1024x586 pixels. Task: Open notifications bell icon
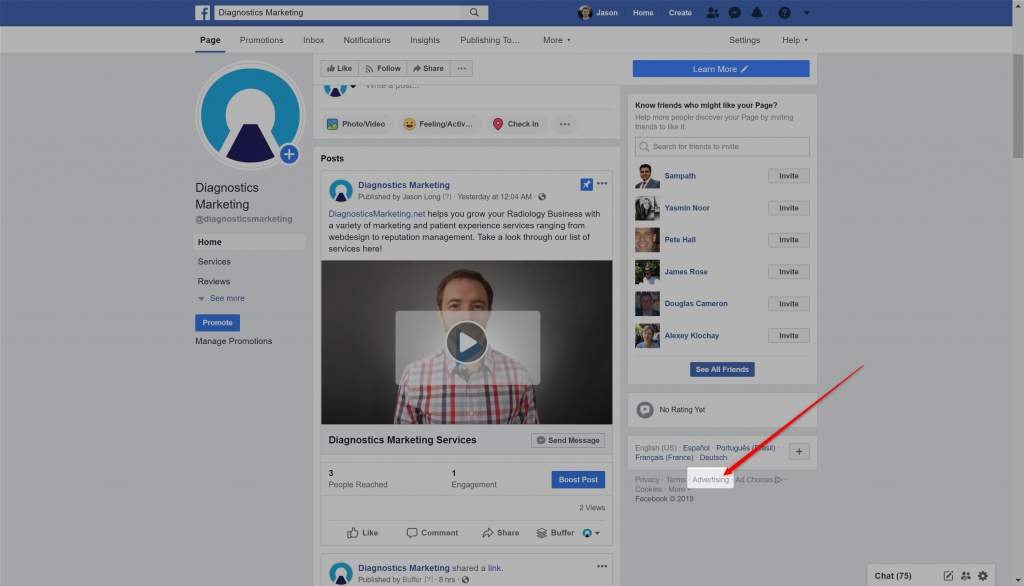[757, 12]
